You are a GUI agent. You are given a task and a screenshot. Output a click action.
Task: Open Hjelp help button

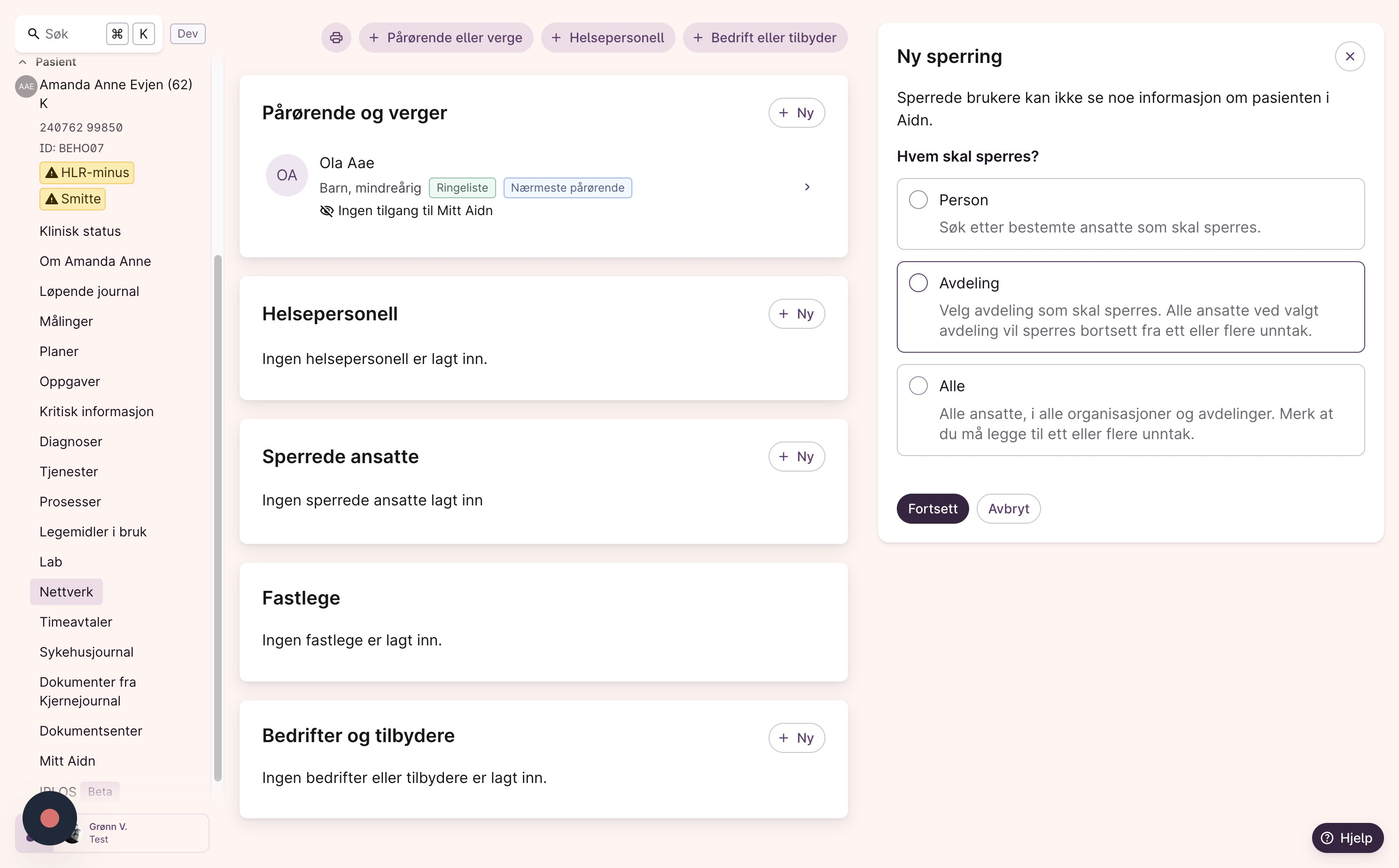pyautogui.click(x=1347, y=837)
